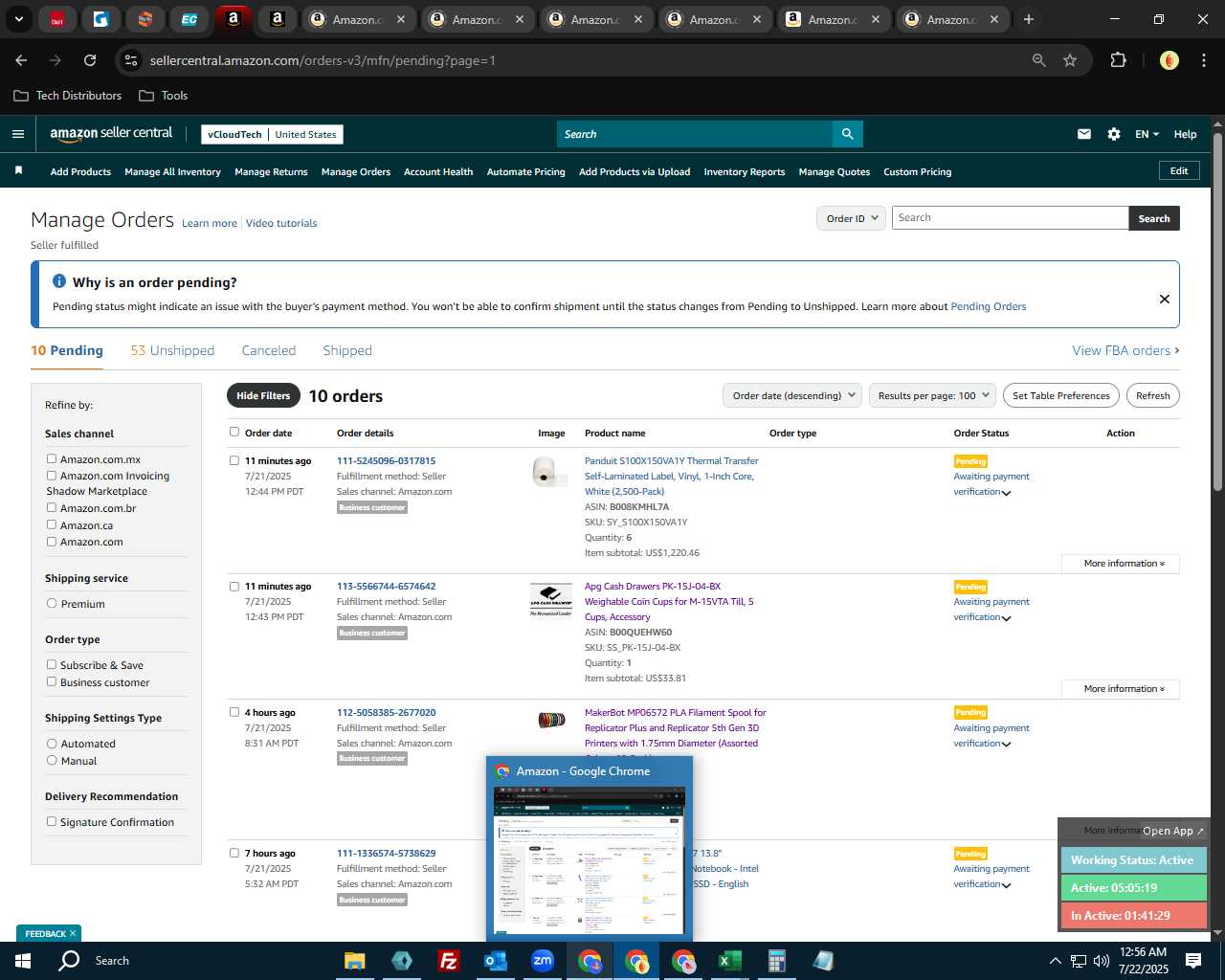Open the tab search dropdown arrow
This screenshot has width=1225, height=980.
tap(18, 19)
